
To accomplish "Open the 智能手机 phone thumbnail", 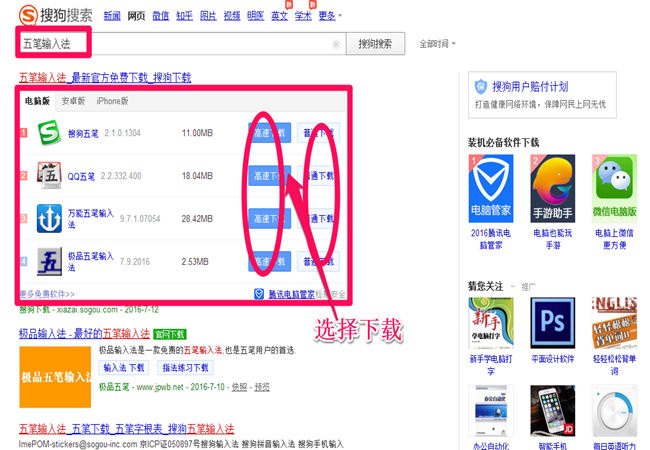I will point(553,410).
